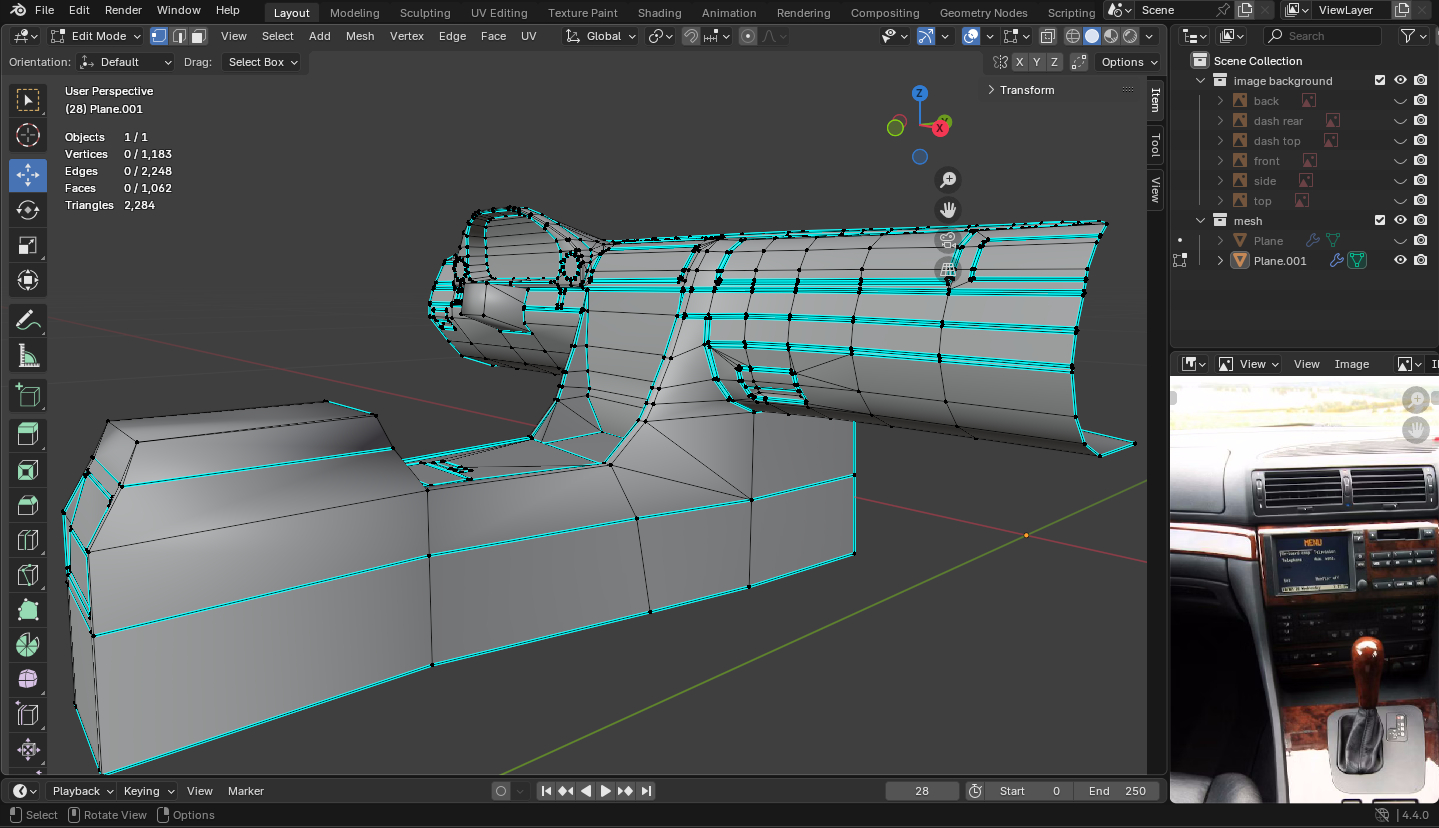Pick the Extrude Region tool

(x=28, y=433)
